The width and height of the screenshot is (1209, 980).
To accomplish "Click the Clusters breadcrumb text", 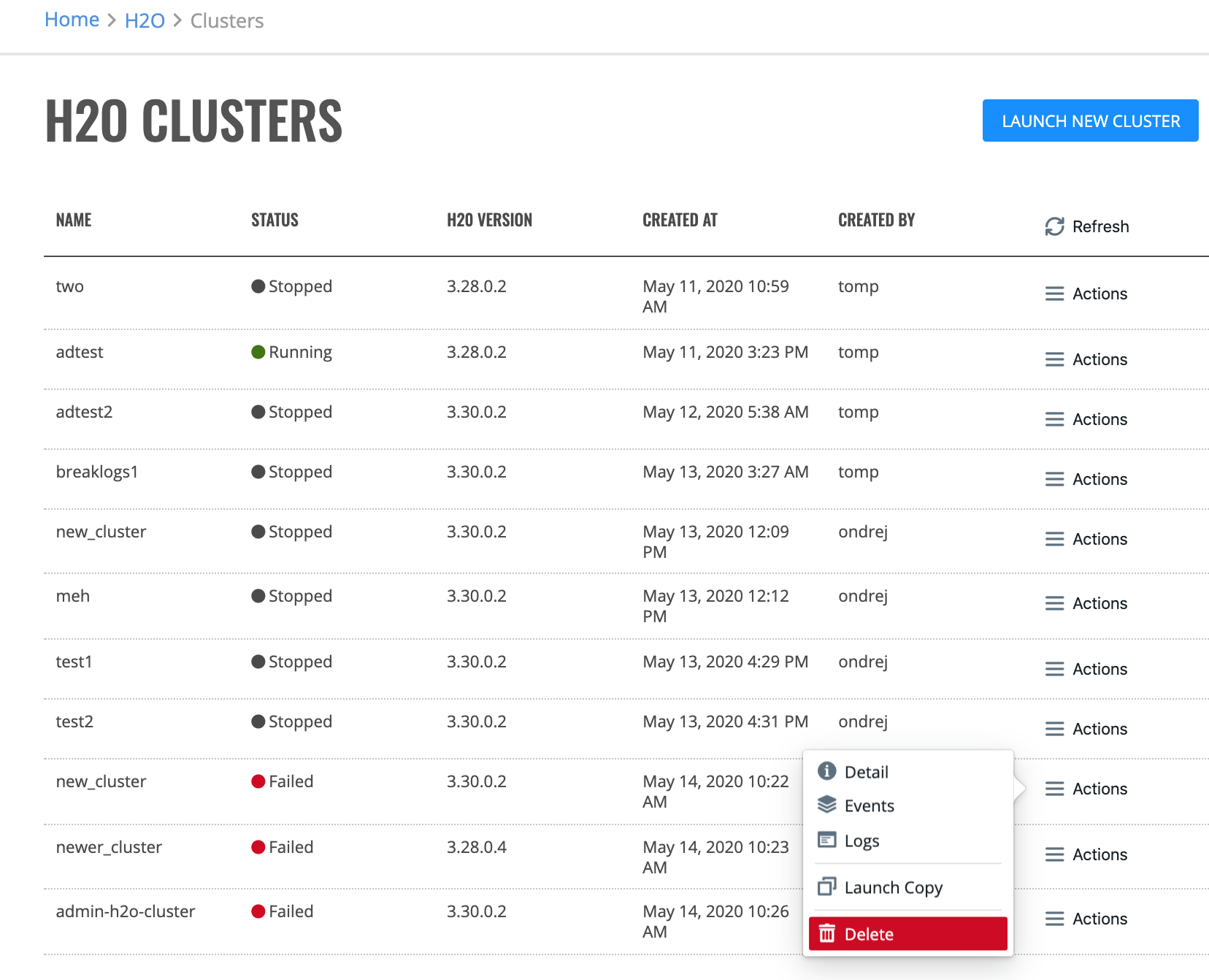I will 227,20.
